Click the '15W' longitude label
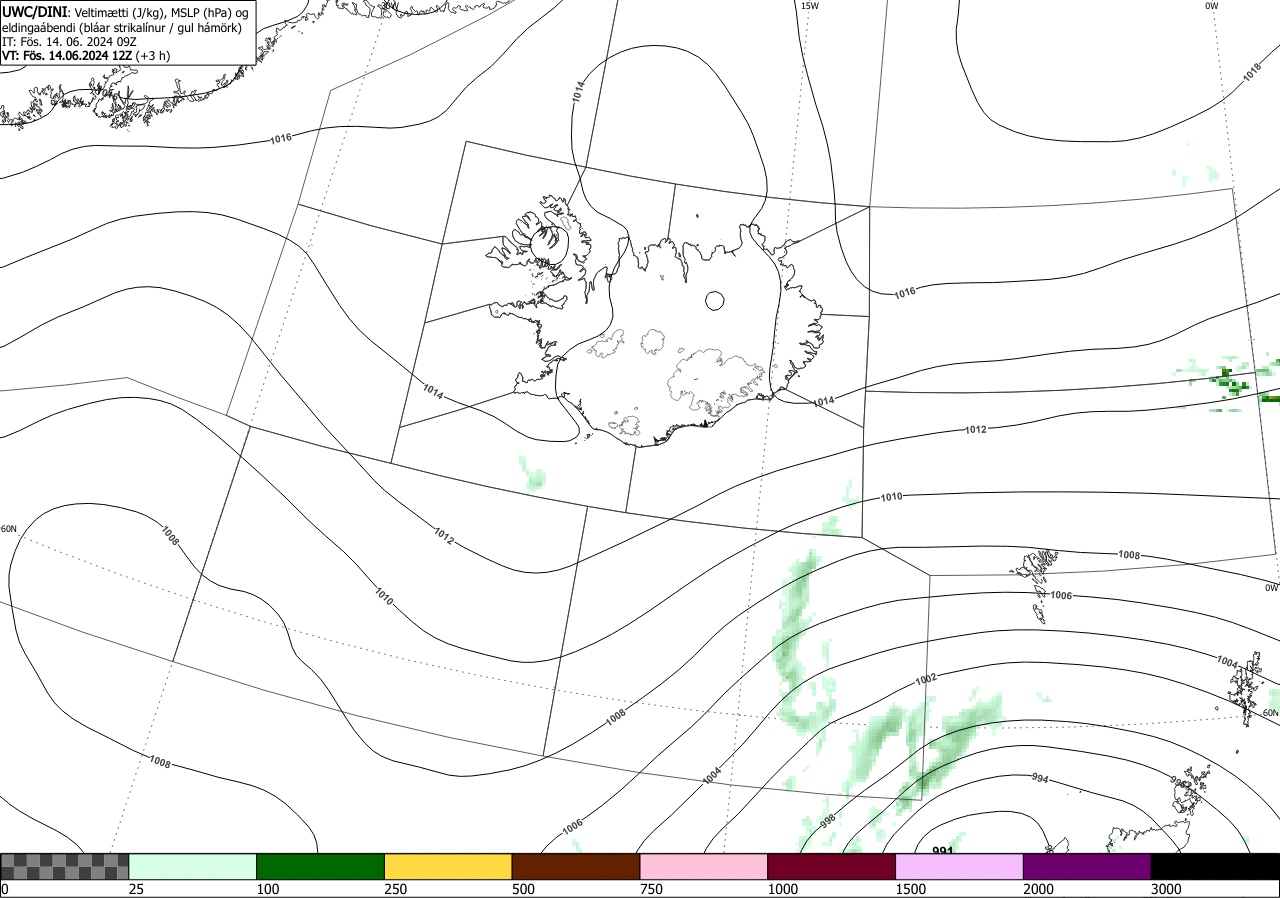This screenshot has width=1280, height=898. 809,6
